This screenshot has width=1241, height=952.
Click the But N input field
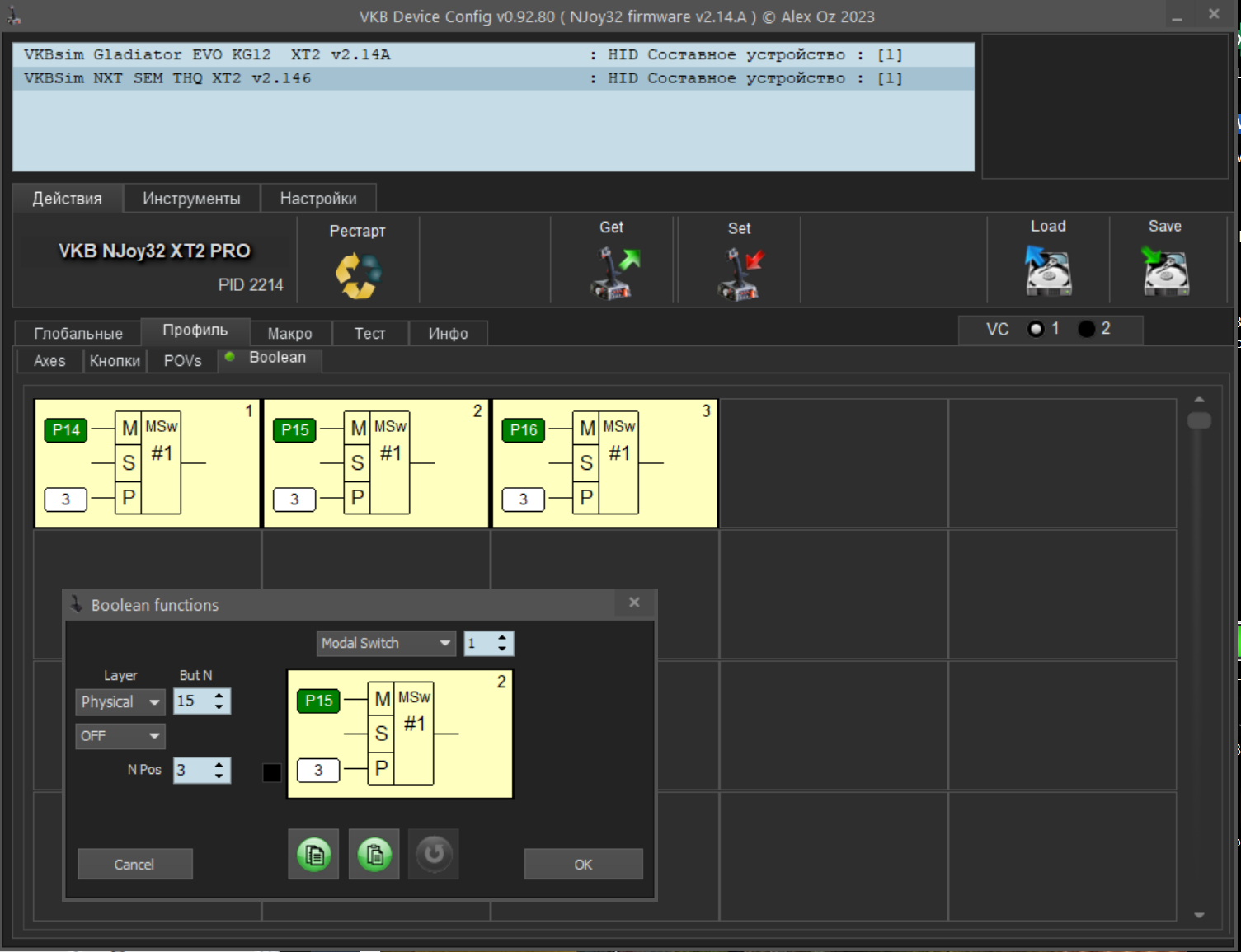click(x=193, y=701)
